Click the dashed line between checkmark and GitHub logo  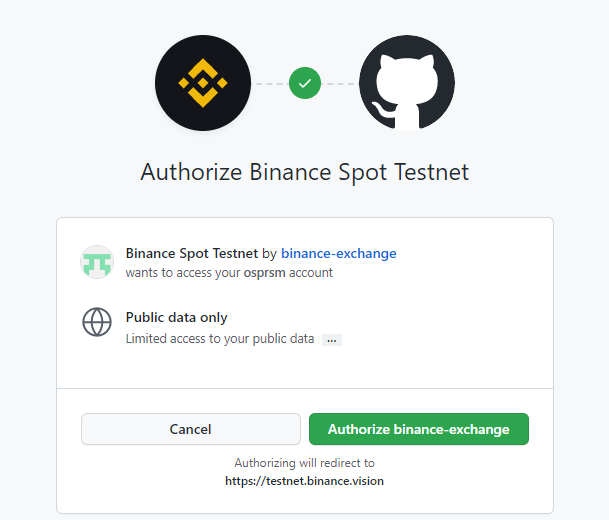pyautogui.click(x=340, y=84)
